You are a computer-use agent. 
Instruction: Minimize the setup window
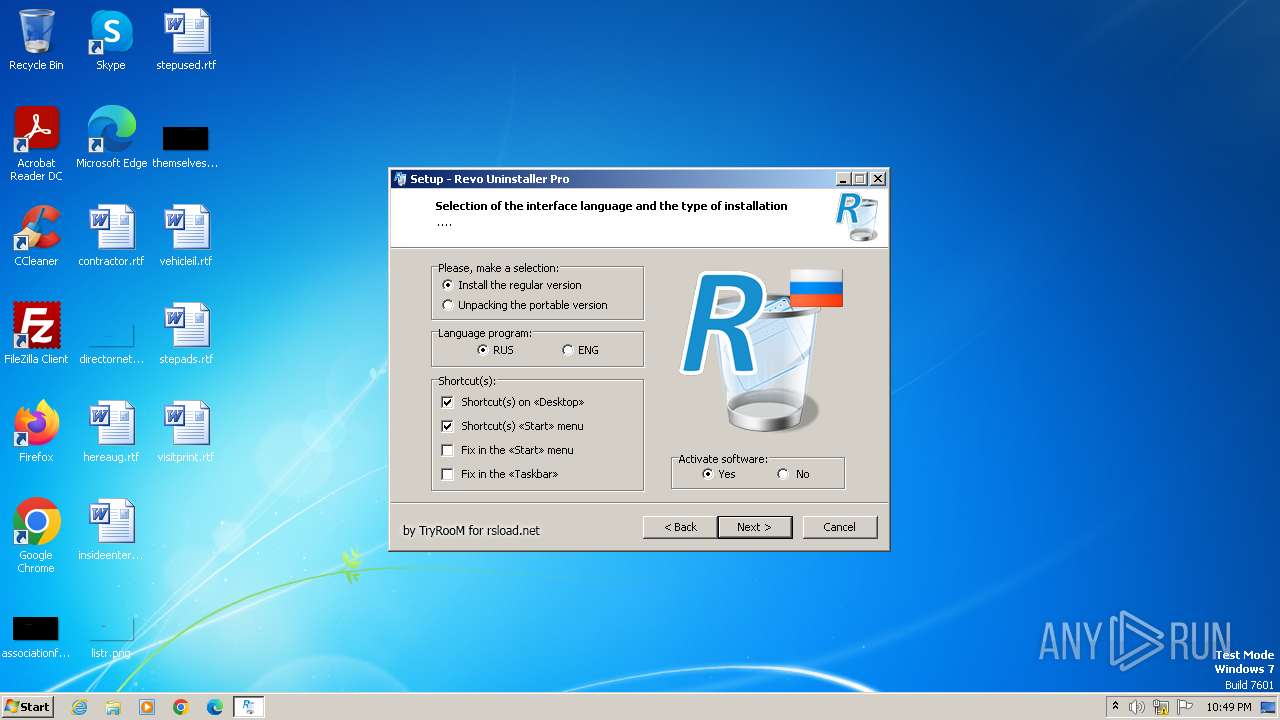coord(844,179)
